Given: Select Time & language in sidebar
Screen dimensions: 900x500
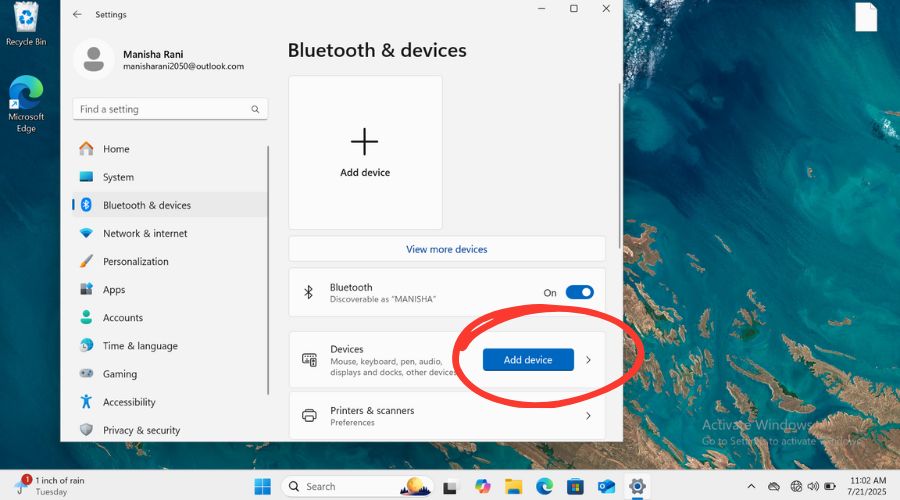Looking at the screenshot, I should [140, 346].
